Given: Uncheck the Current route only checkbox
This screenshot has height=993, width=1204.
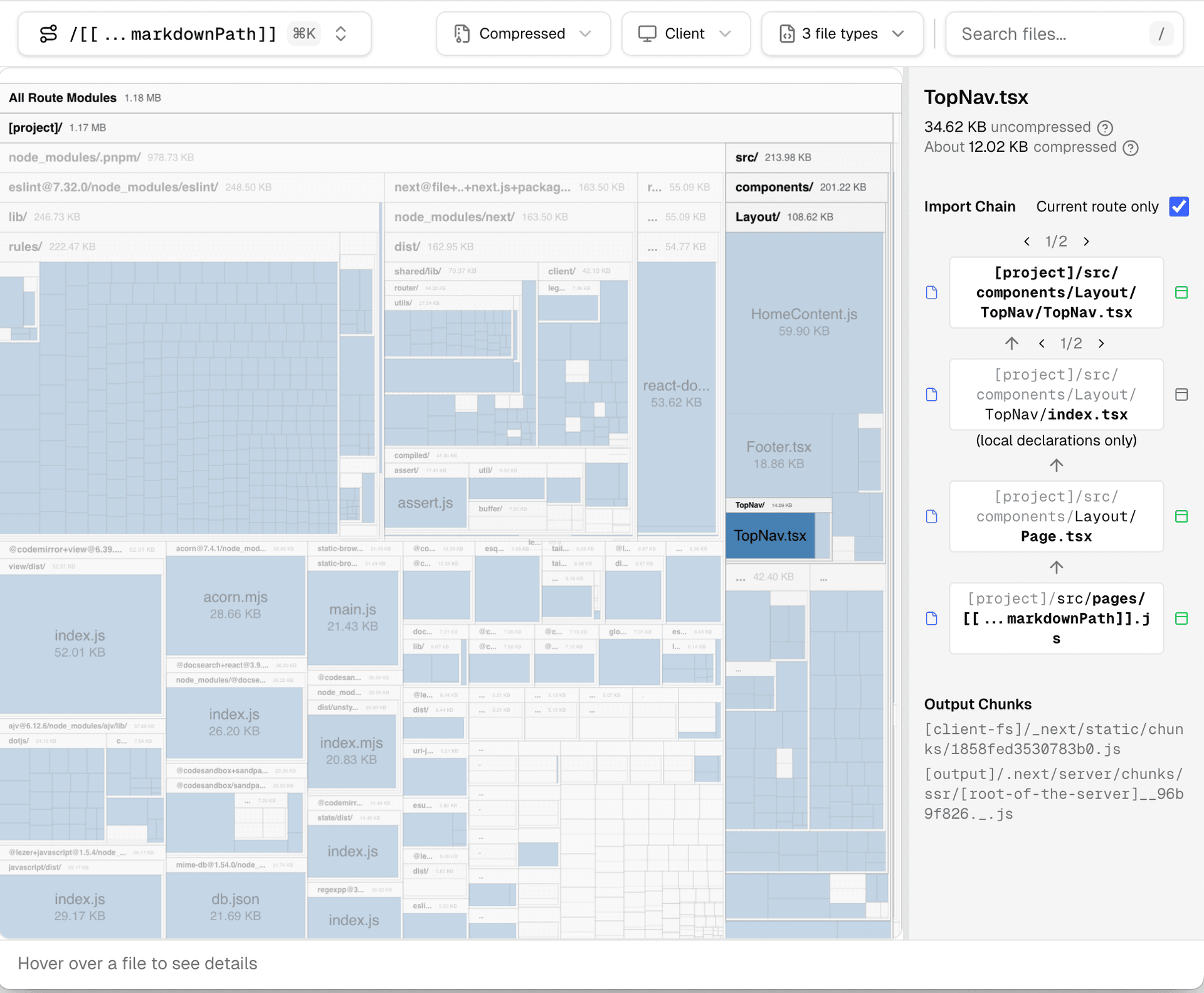Looking at the screenshot, I should (1179, 207).
